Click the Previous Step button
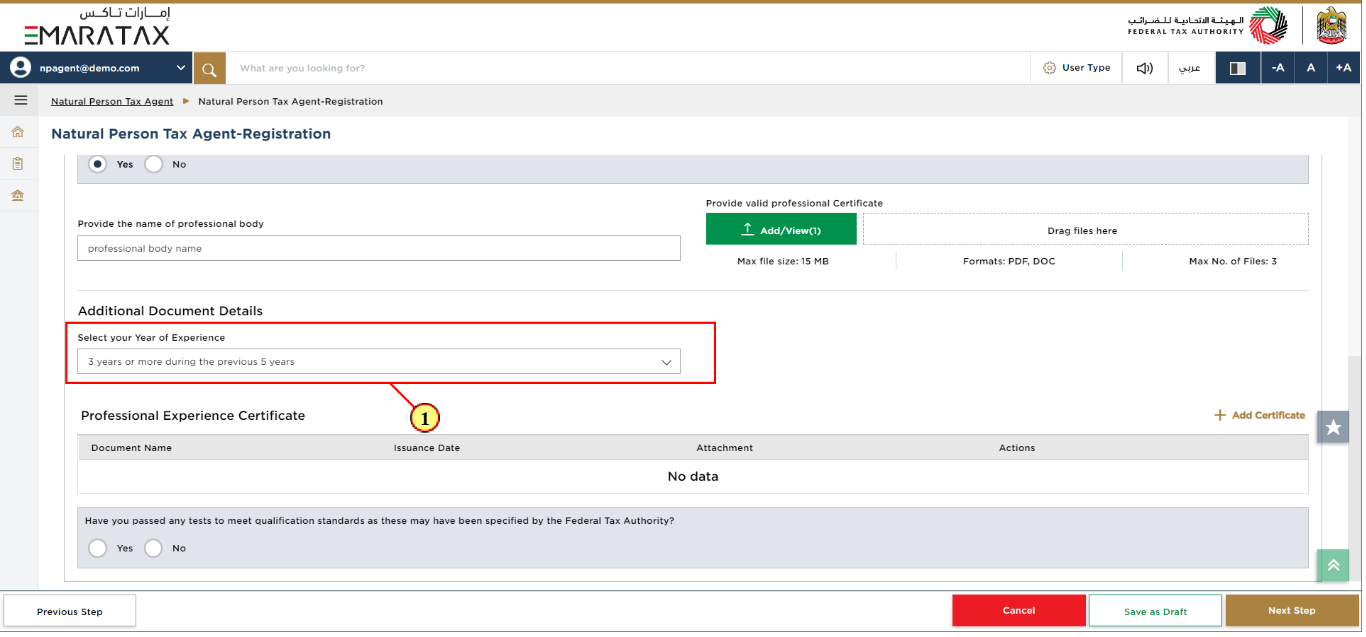The width and height of the screenshot is (1366, 637). 70,611
